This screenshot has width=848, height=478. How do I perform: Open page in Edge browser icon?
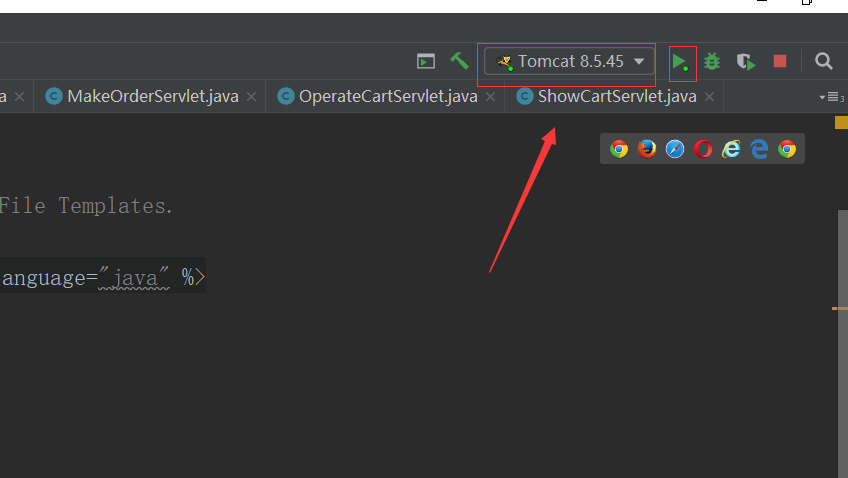click(x=759, y=149)
